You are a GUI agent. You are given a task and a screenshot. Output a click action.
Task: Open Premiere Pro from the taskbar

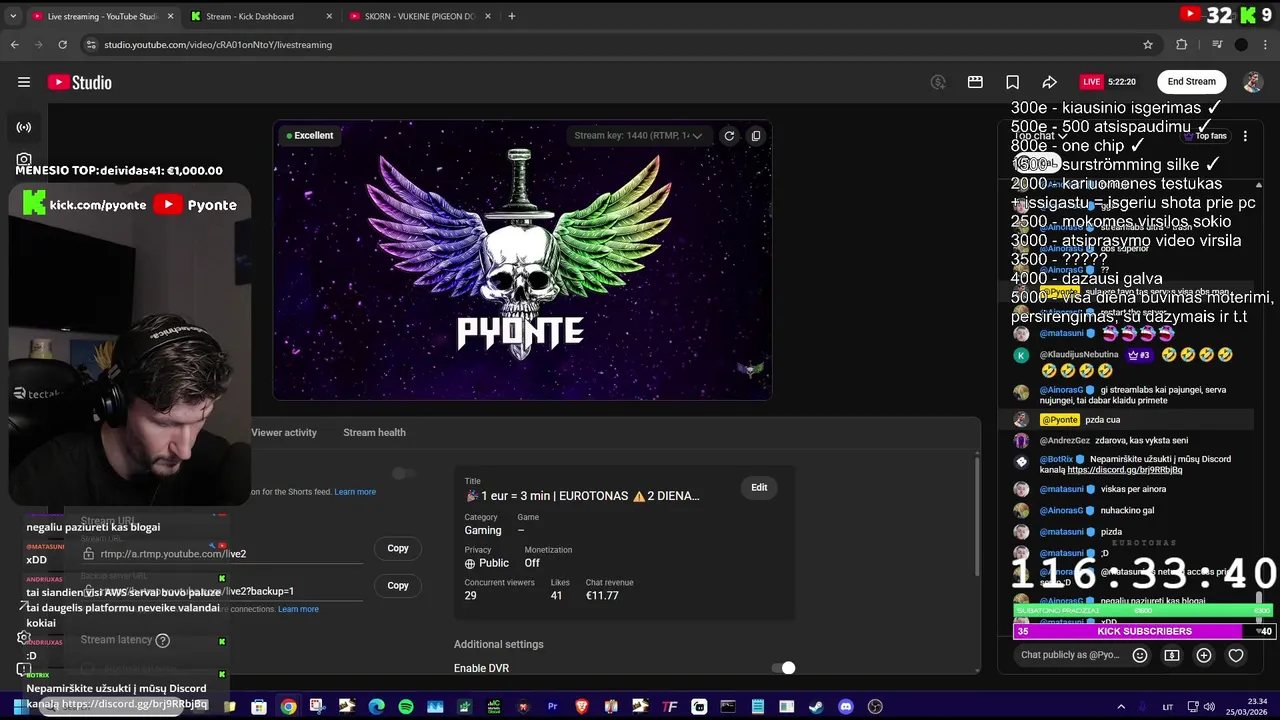552,707
